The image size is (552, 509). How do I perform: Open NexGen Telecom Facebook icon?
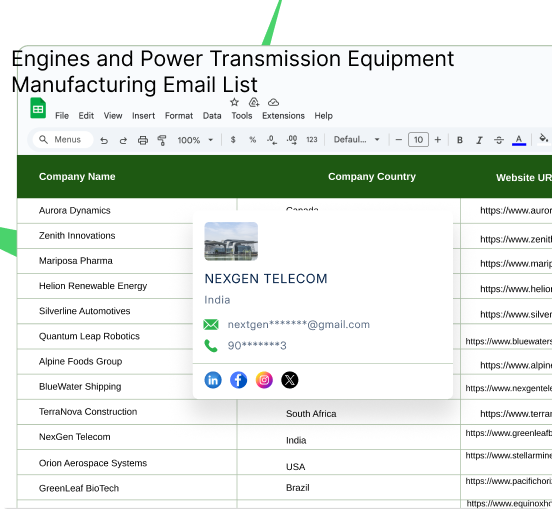[x=238, y=380]
